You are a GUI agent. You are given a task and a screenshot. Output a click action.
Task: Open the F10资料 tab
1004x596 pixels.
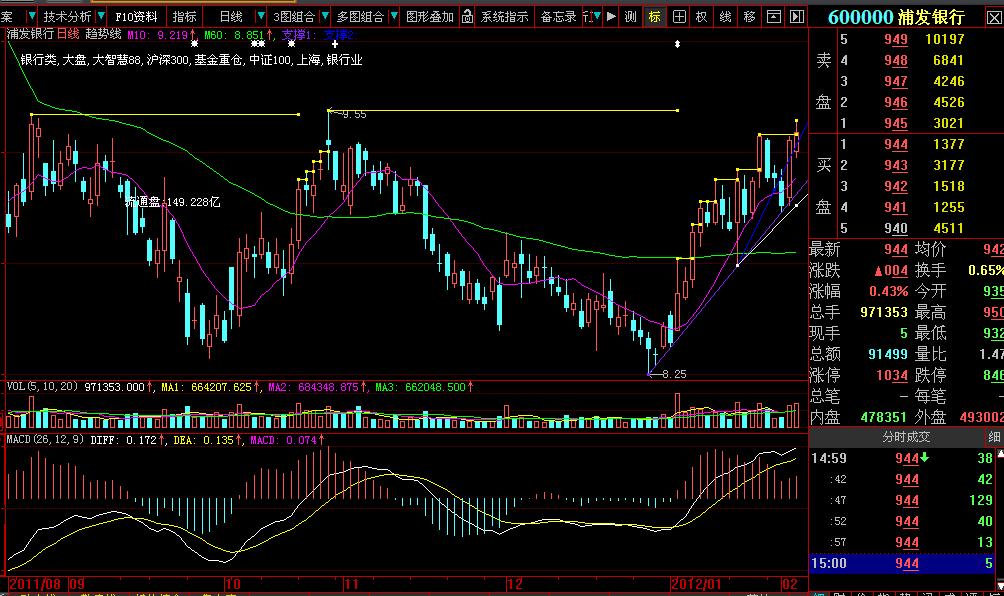(136, 17)
